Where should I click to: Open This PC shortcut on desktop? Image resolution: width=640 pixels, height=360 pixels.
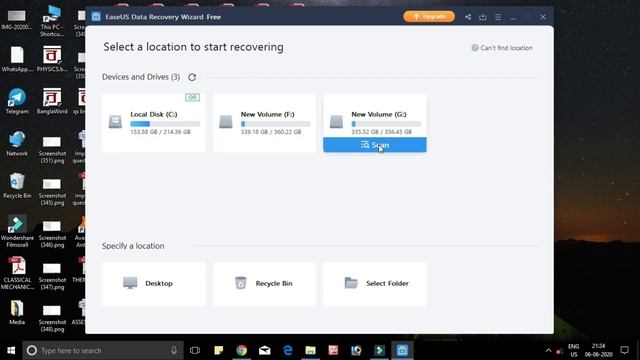(x=52, y=20)
